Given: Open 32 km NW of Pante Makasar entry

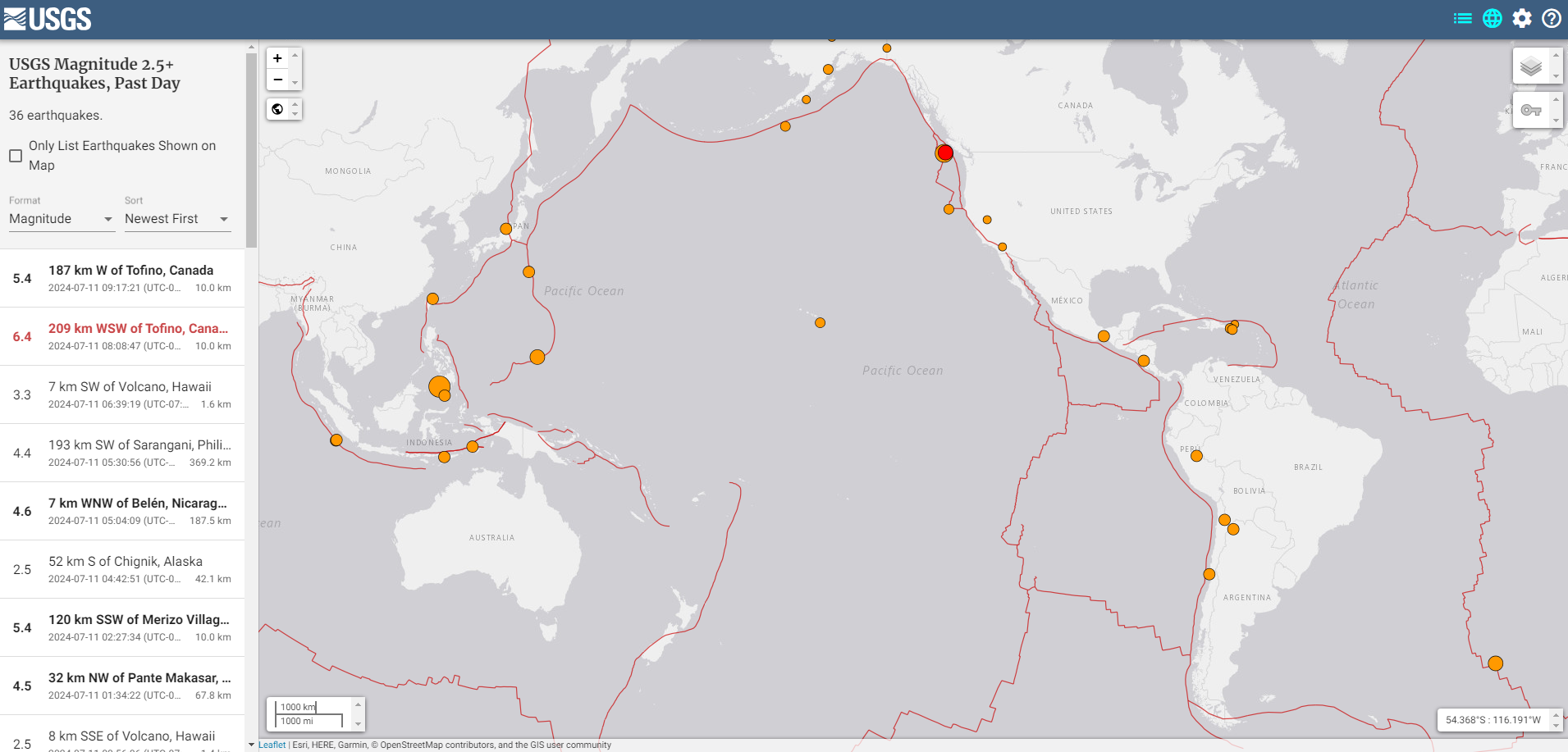Looking at the screenshot, I should 122,686.
